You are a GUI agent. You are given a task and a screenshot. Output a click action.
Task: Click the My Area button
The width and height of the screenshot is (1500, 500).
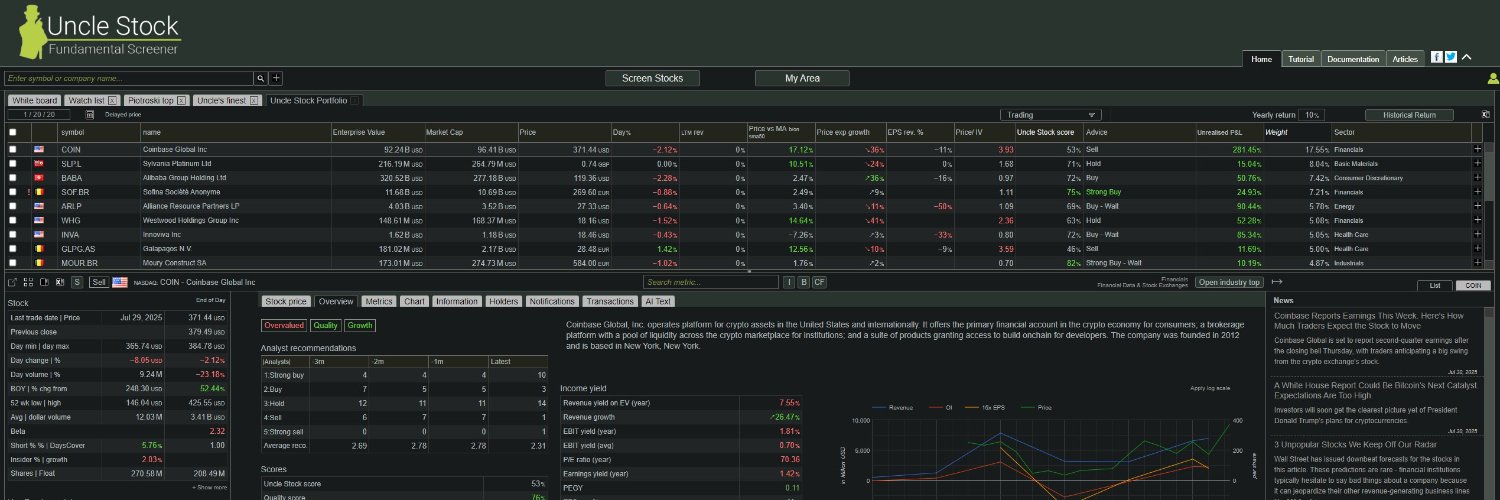coord(802,78)
